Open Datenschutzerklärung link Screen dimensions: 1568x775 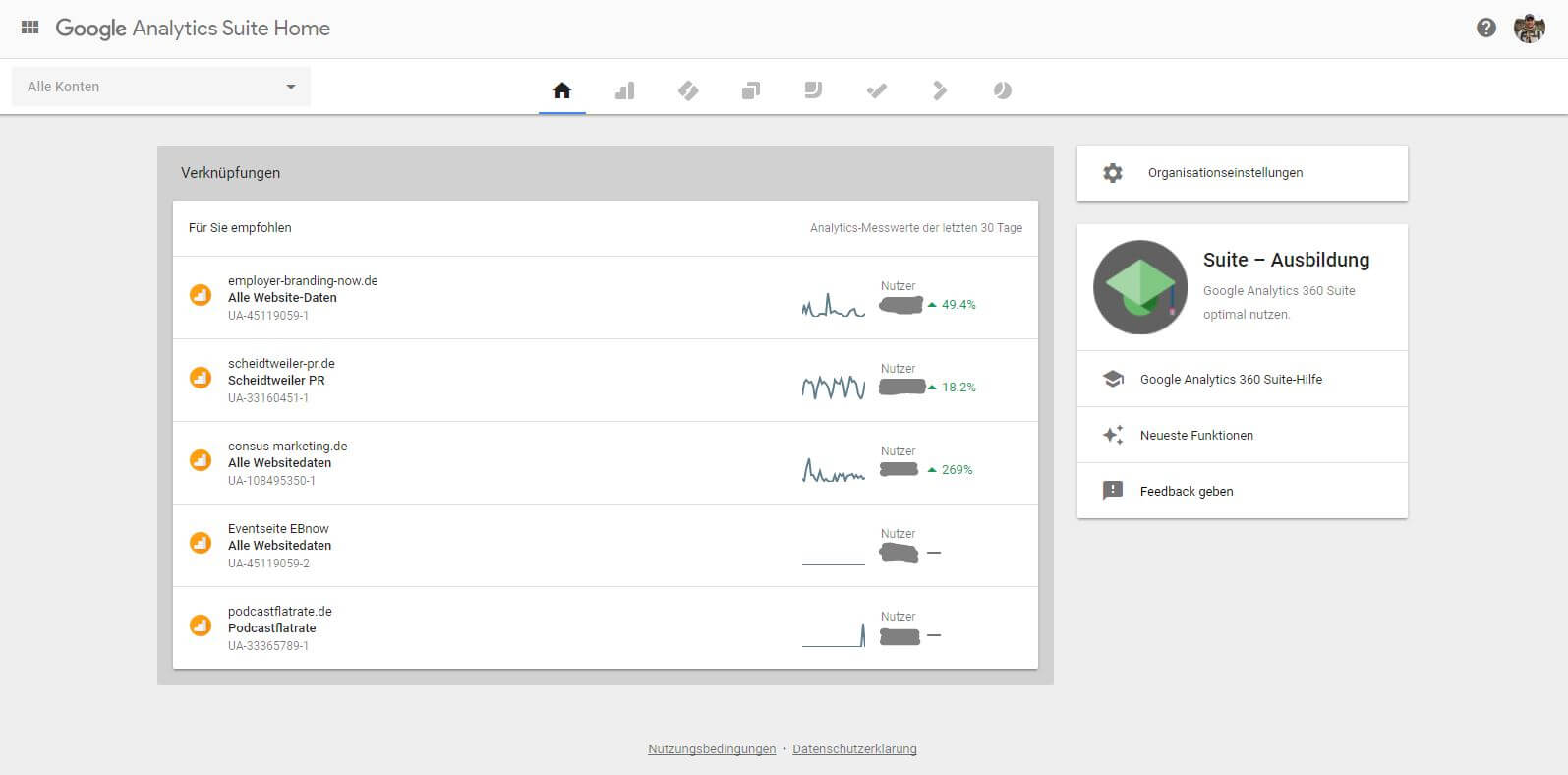pyautogui.click(x=854, y=749)
